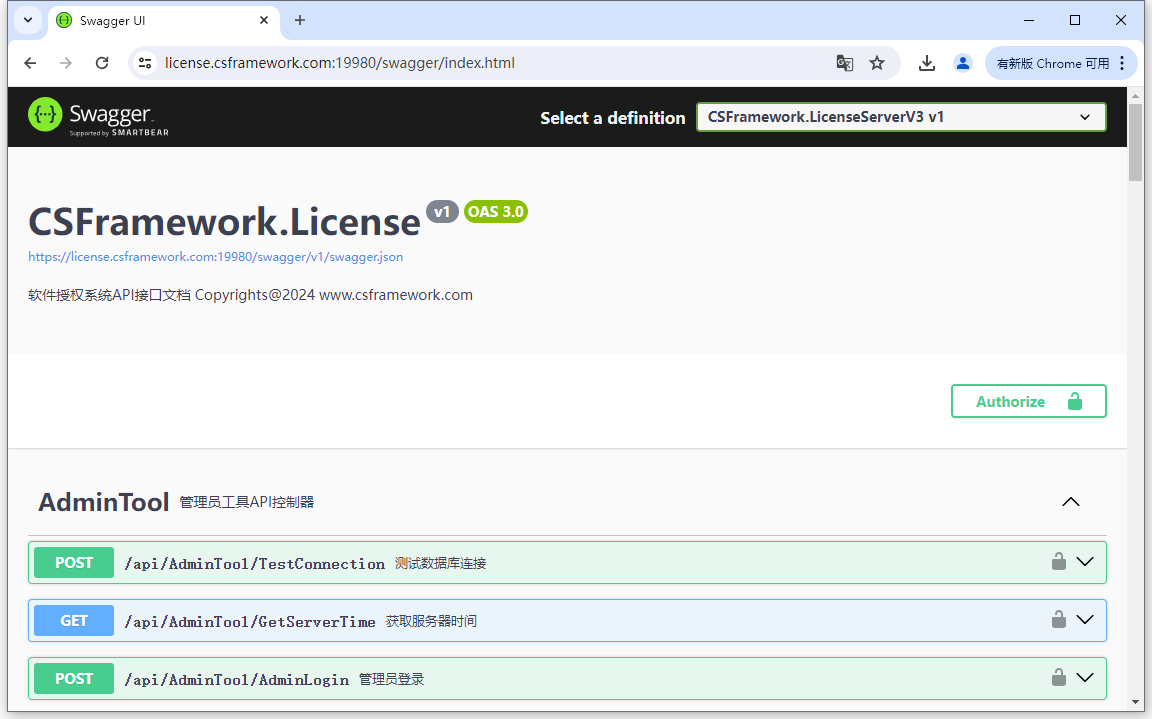The width and height of the screenshot is (1152, 719).
Task: Click the GET badge for GetServerTime
Action: click(x=74, y=621)
